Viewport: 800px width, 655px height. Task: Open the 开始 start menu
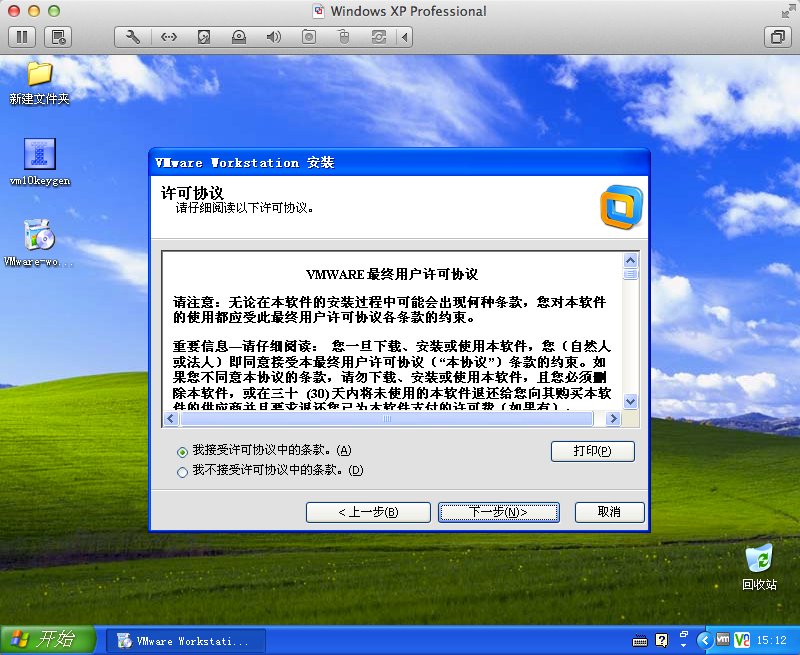[47, 640]
